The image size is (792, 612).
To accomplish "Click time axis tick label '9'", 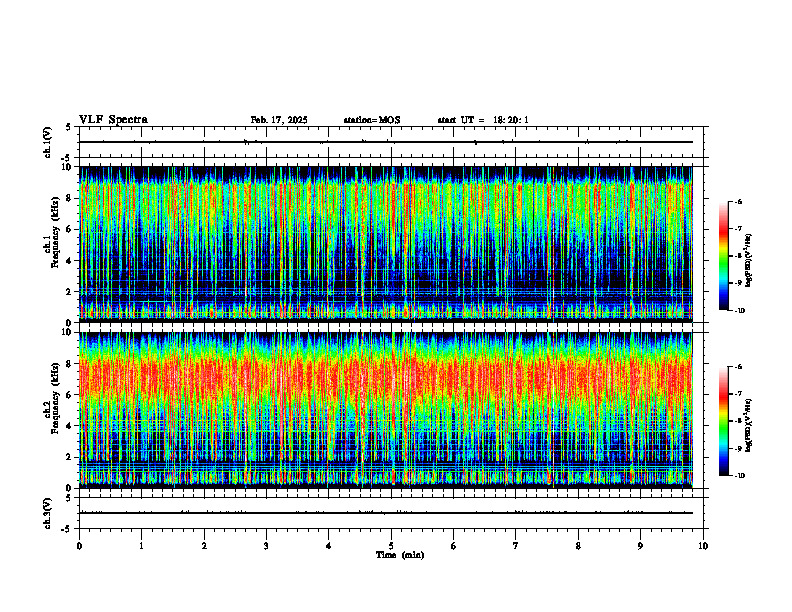I will pyautogui.click(x=640, y=546).
